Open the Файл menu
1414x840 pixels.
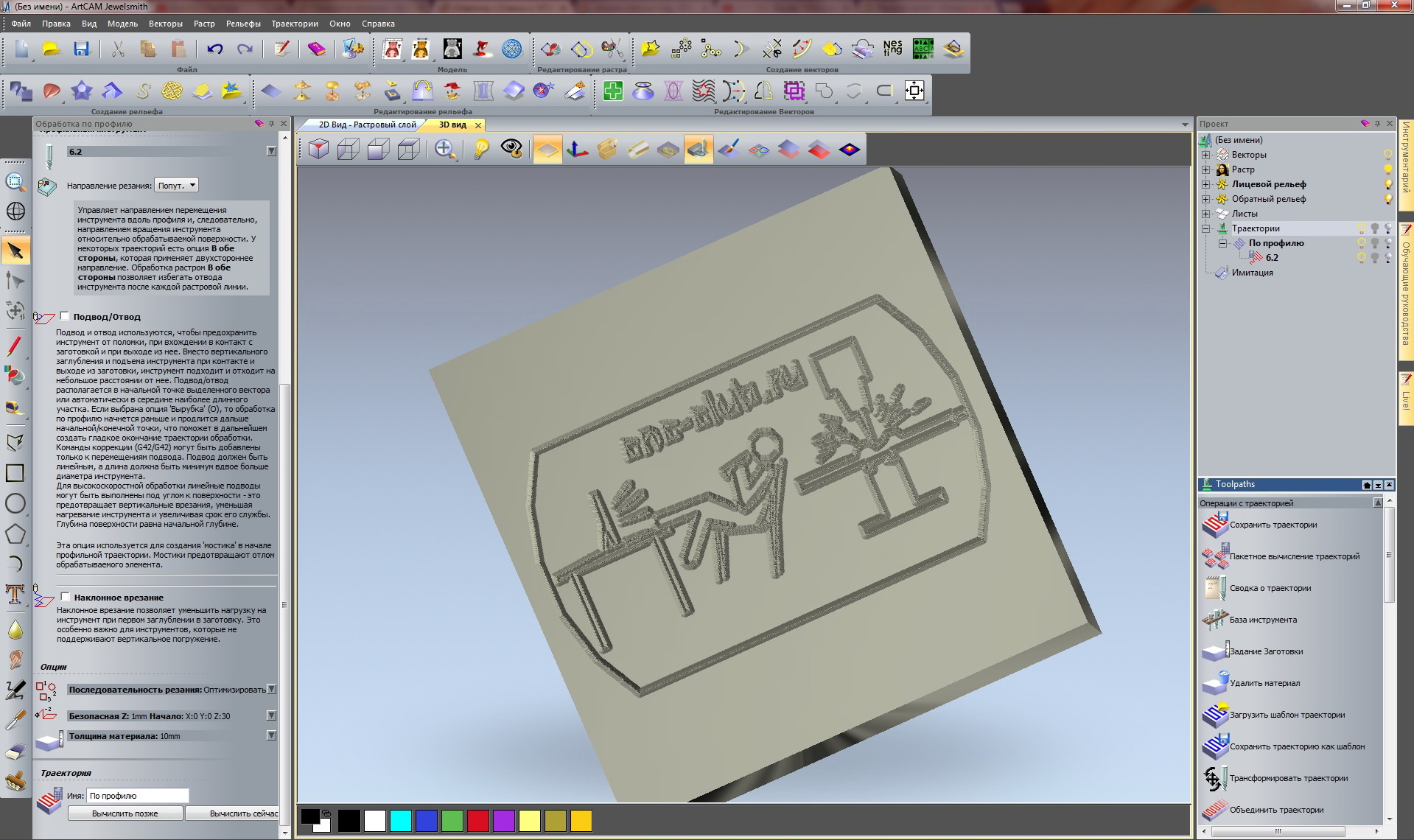(x=21, y=24)
